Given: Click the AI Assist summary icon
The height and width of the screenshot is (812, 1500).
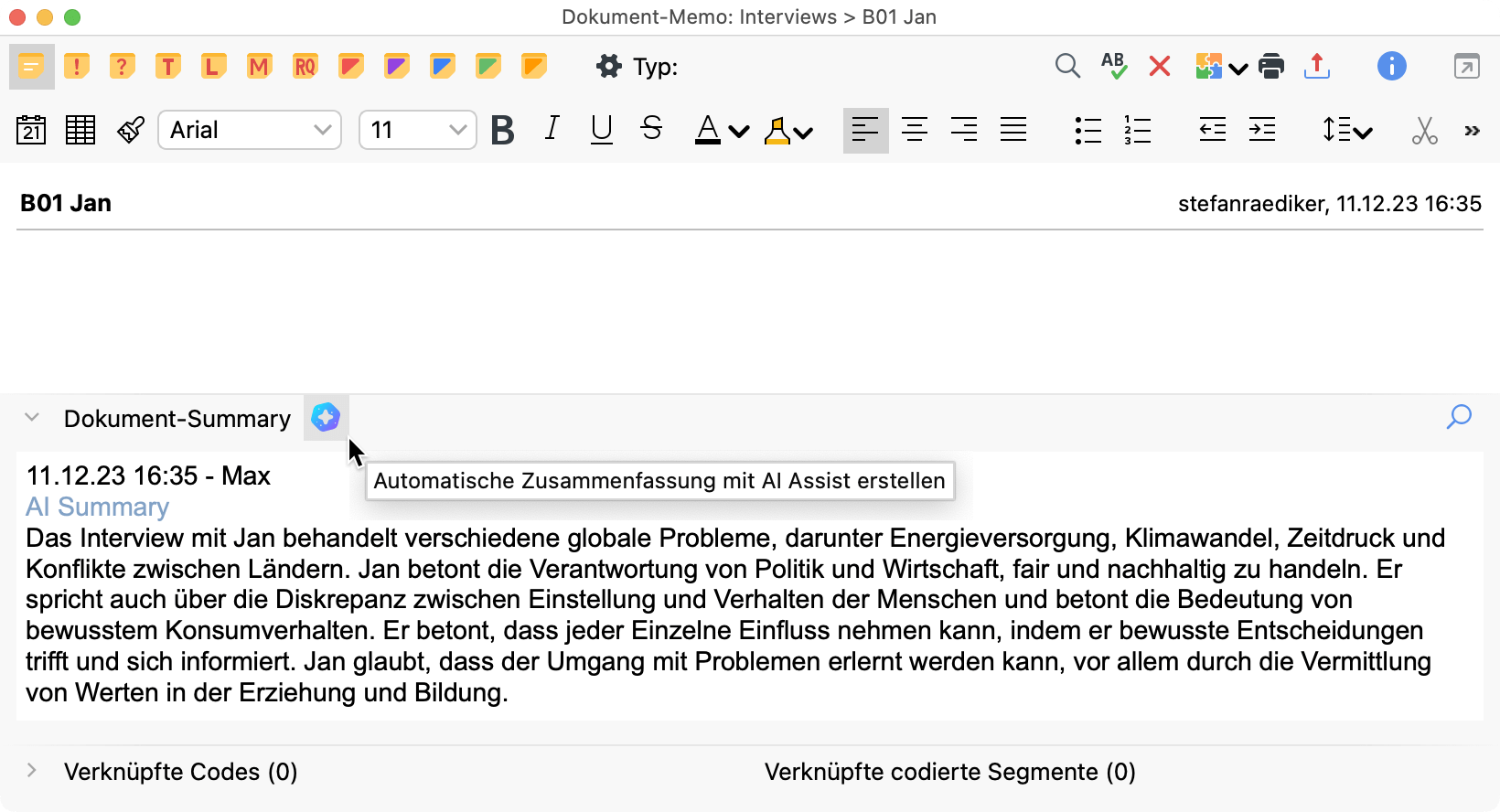Looking at the screenshot, I should [x=326, y=418].
